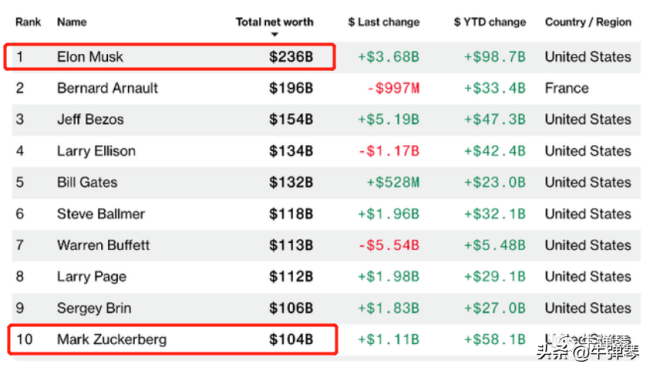650x371 pixels.
Task: Click on Bill Gates in the list
Action: (87, 182)
